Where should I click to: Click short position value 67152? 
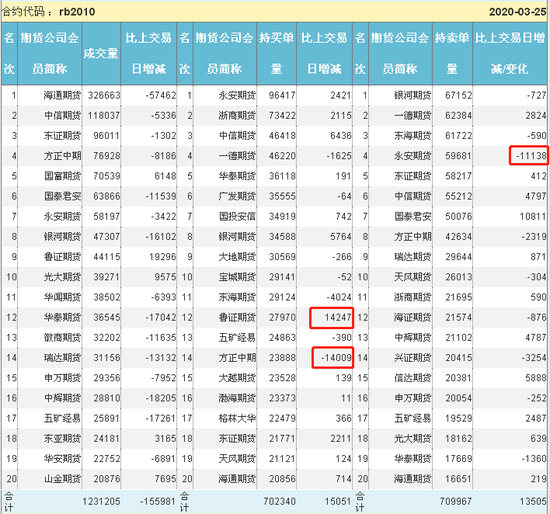[x=458, y=95]
